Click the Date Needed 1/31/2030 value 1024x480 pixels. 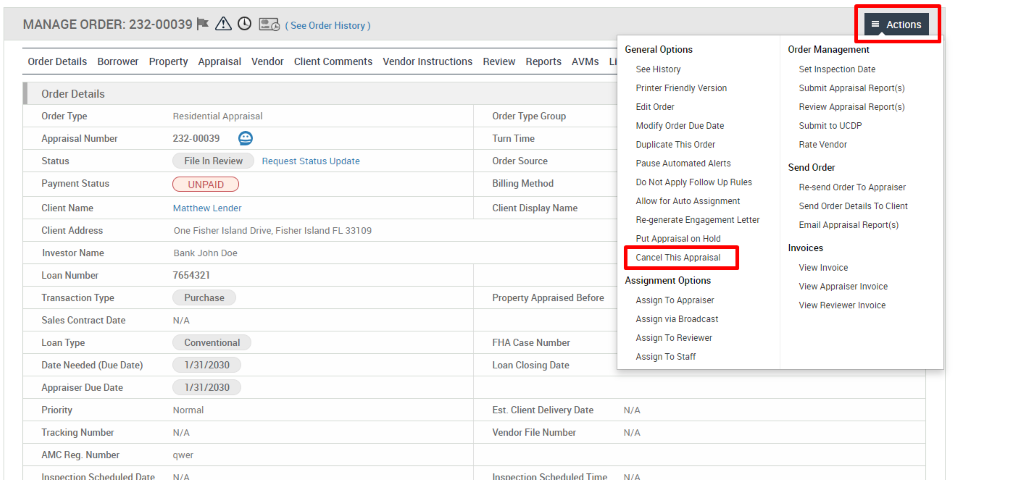206,365
